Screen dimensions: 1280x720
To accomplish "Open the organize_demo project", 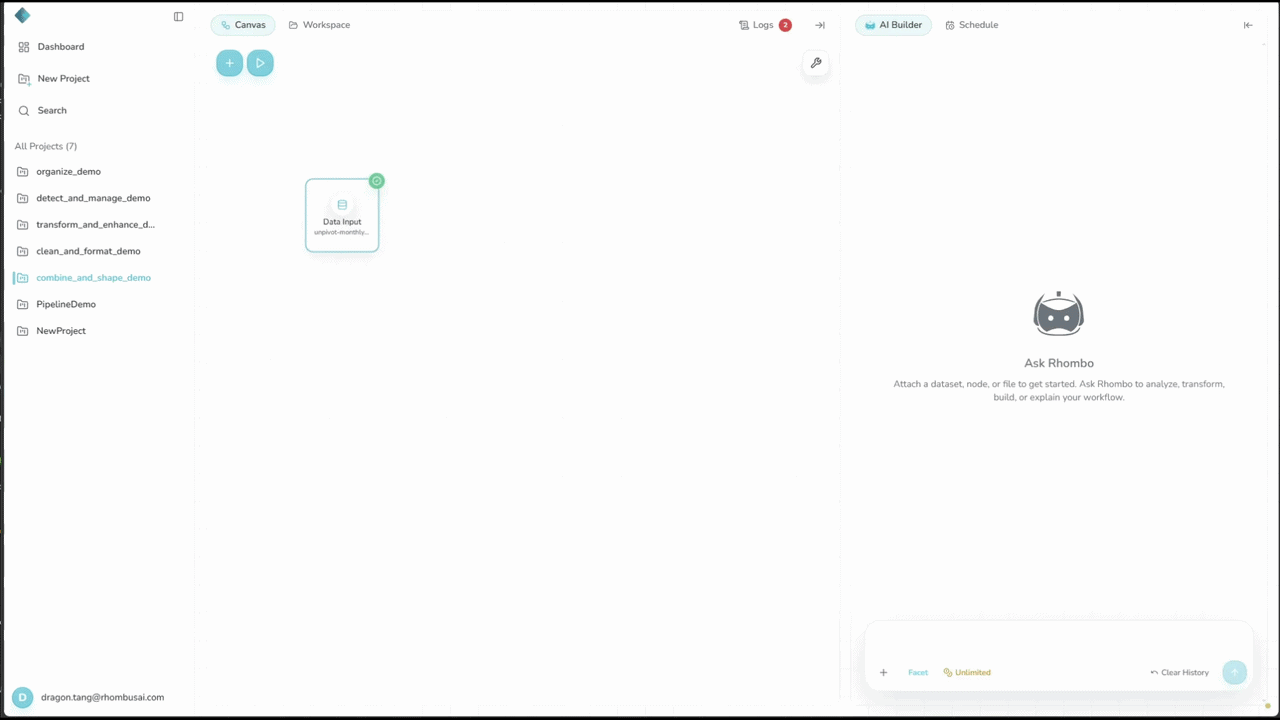I will (x=68, y=172).
